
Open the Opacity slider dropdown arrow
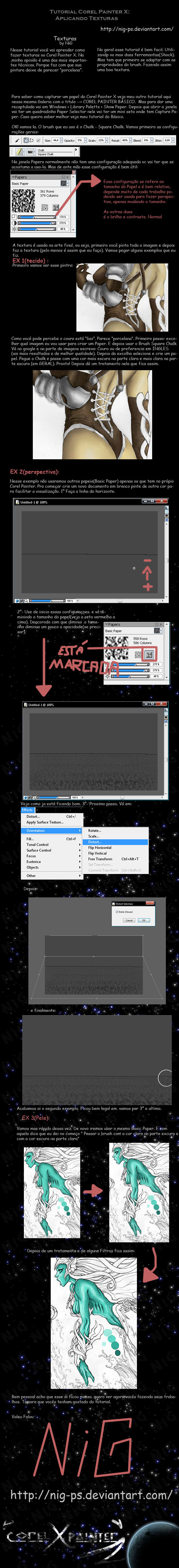point(85,140)
